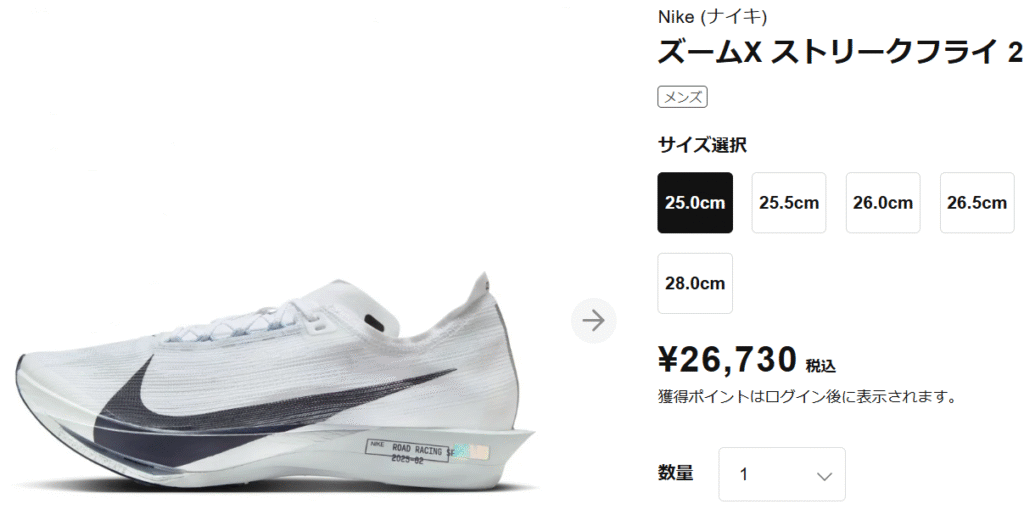Click the サイズ選択 heading
The height and width of the screenshot is (515, 1024).
tap(702, 145)
